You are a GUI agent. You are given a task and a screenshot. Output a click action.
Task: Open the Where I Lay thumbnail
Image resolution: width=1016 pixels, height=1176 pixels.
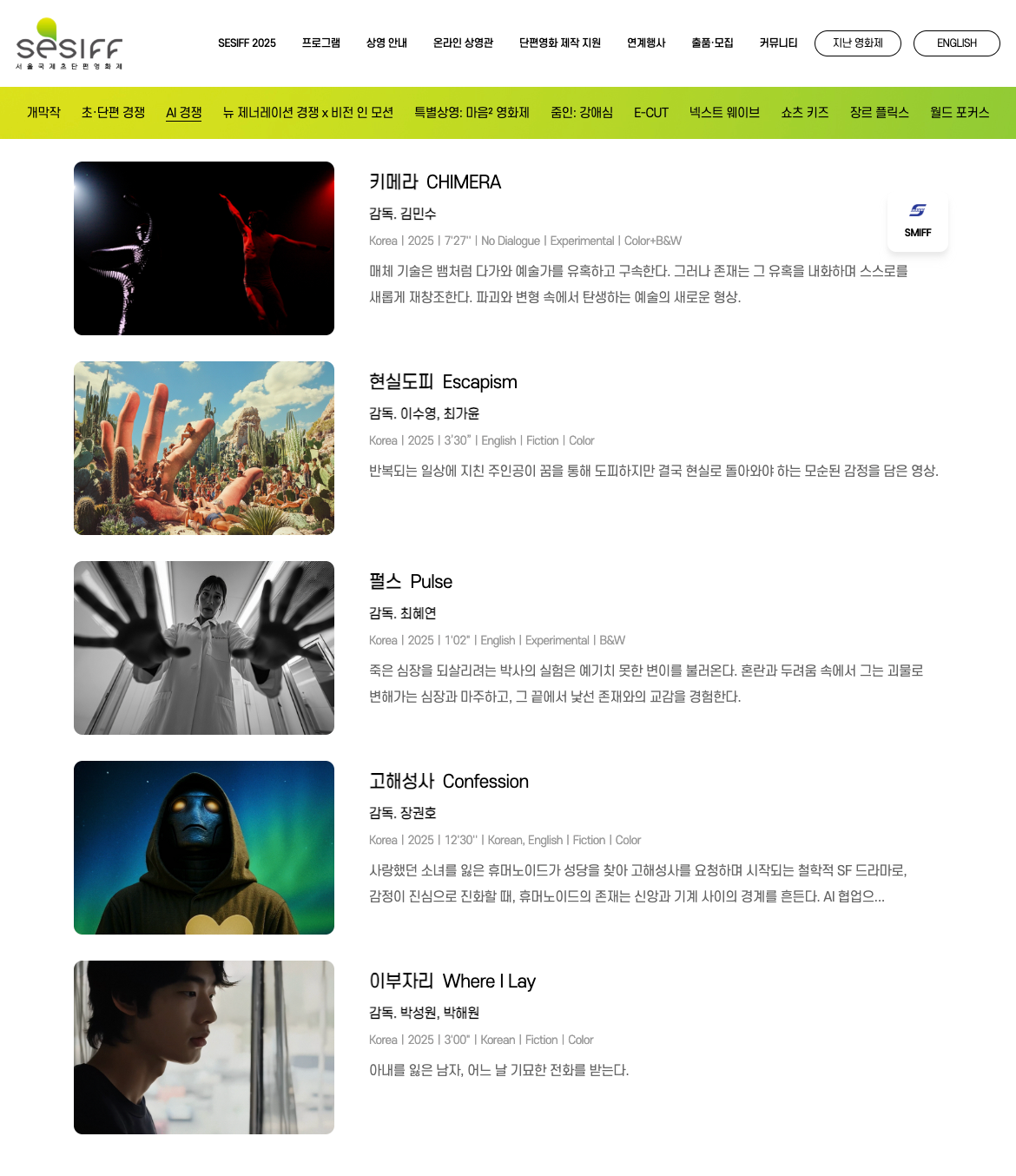[204, 1047]
